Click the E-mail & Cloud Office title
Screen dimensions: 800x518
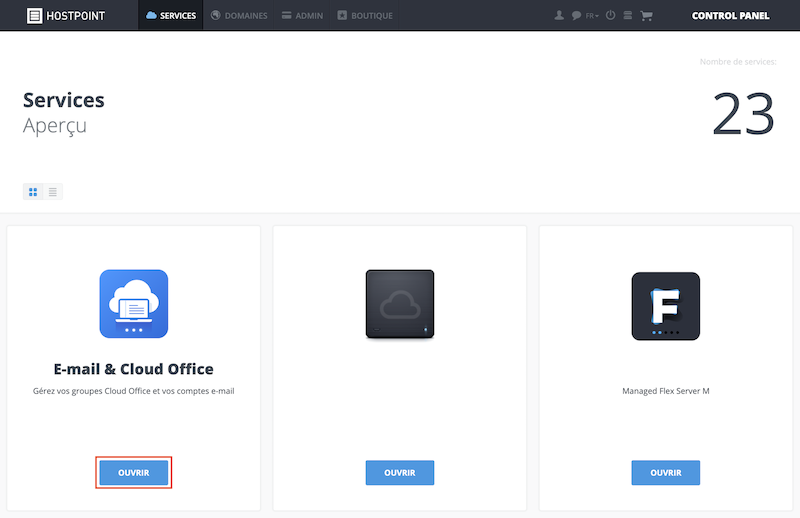(x=134, y=369)
